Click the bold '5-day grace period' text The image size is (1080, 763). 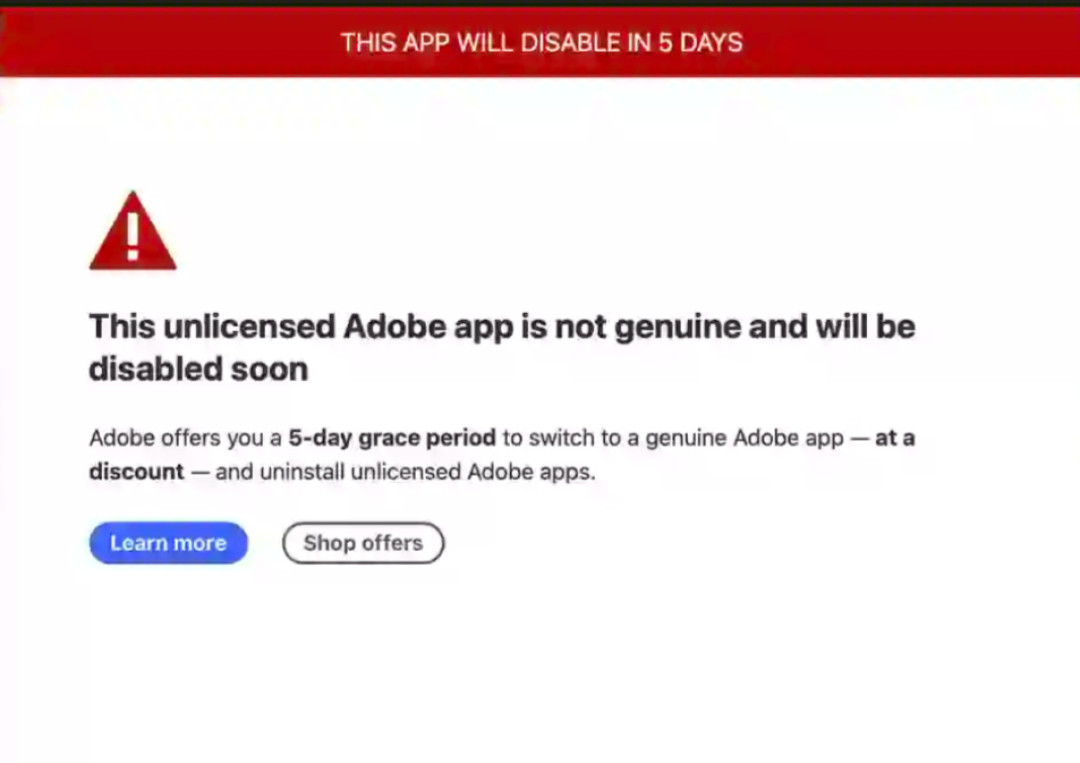(x=392, y=438)
